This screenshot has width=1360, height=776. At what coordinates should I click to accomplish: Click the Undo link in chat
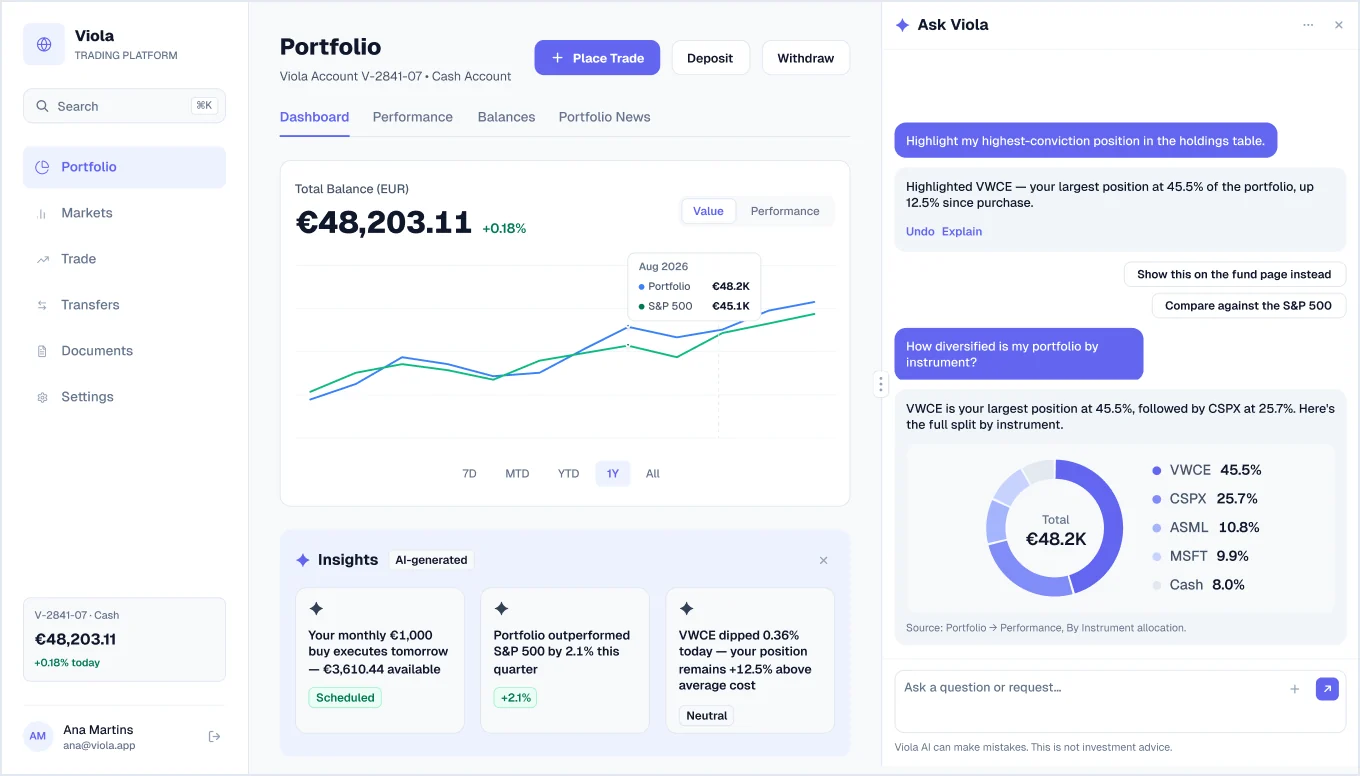(920, 231)
